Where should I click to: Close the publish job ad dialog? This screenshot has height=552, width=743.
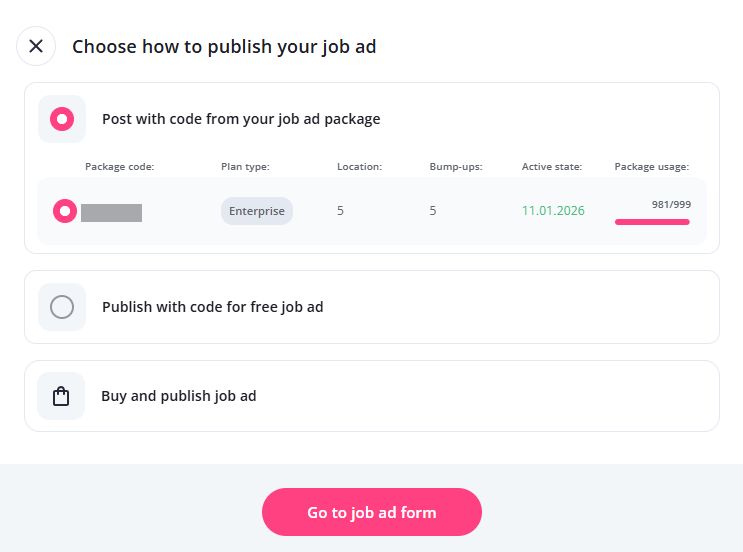36,46
